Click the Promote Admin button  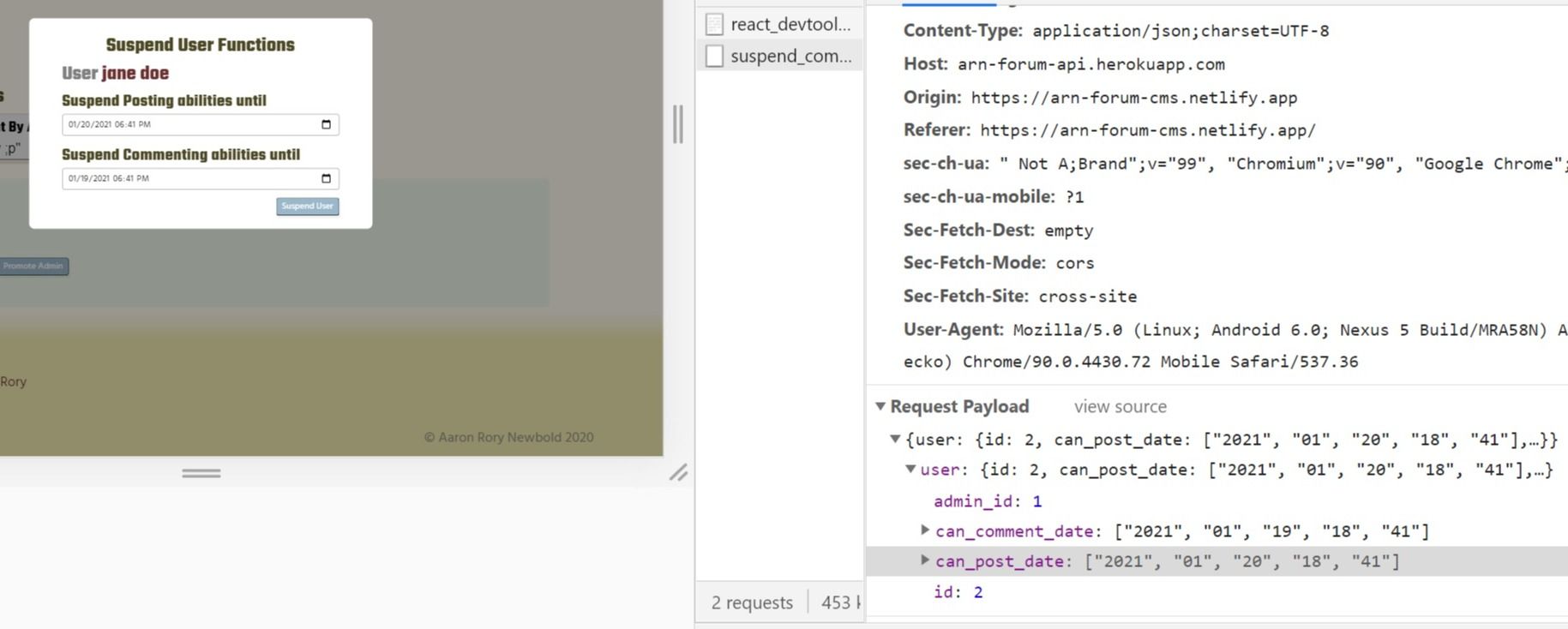point(33,266)
